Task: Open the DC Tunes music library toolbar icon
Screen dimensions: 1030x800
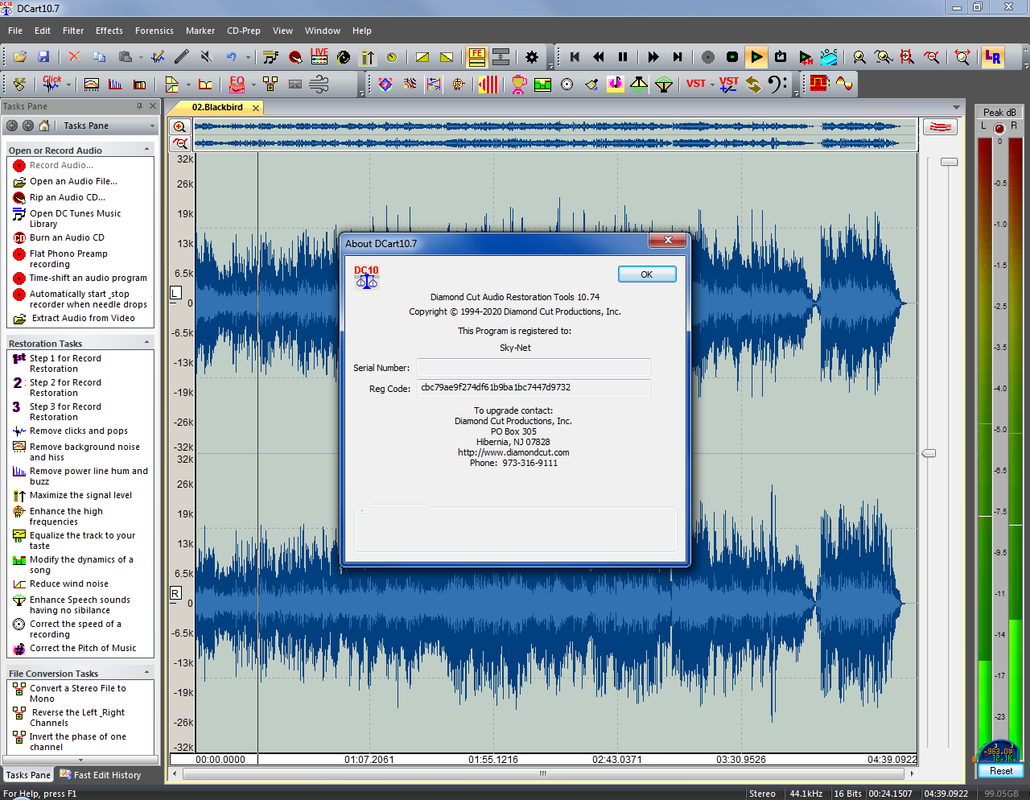Action: [270, 57]
